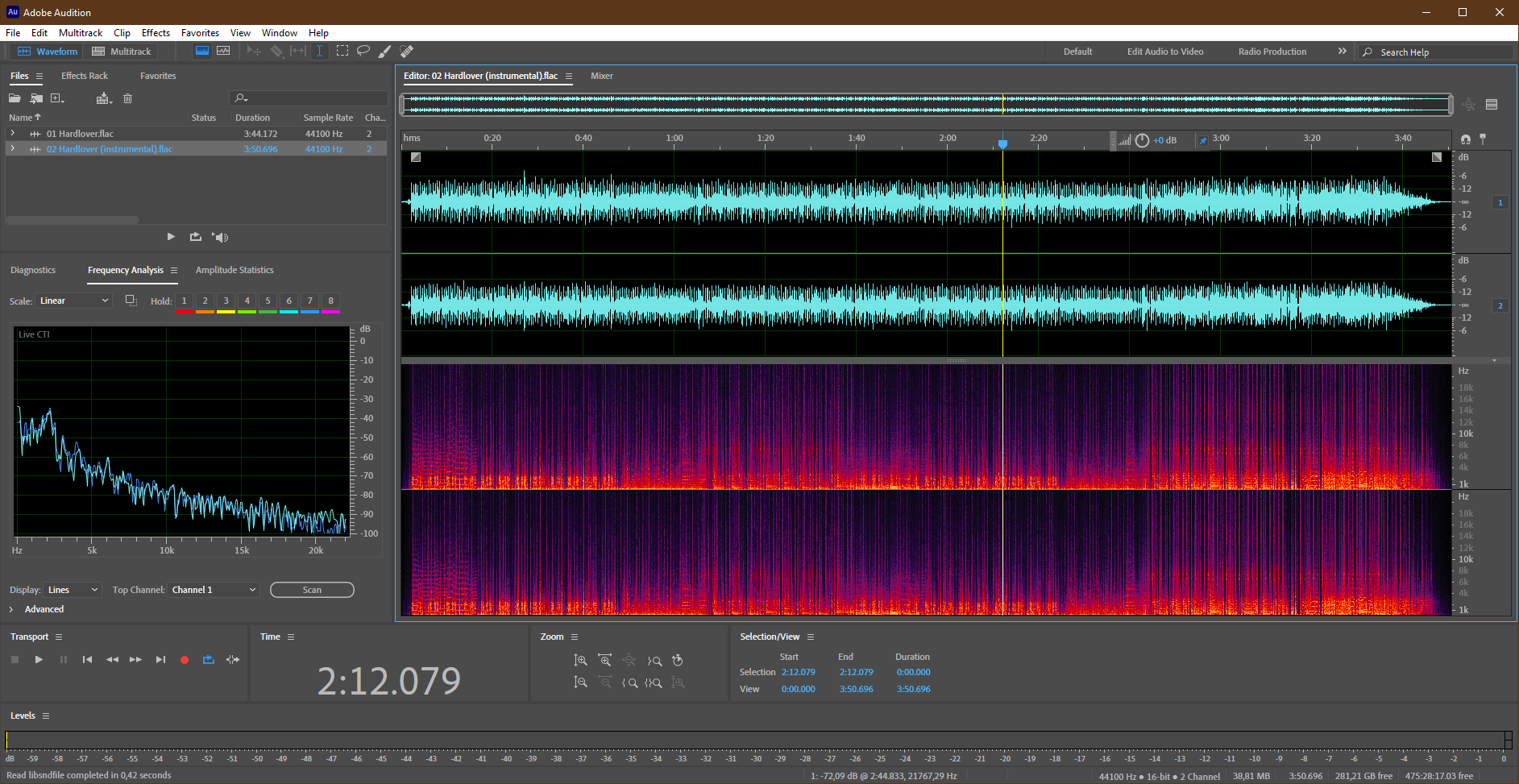1519x784 pixels.
Task: Click Zoom to Selection icon
Action: pos(654,682)
